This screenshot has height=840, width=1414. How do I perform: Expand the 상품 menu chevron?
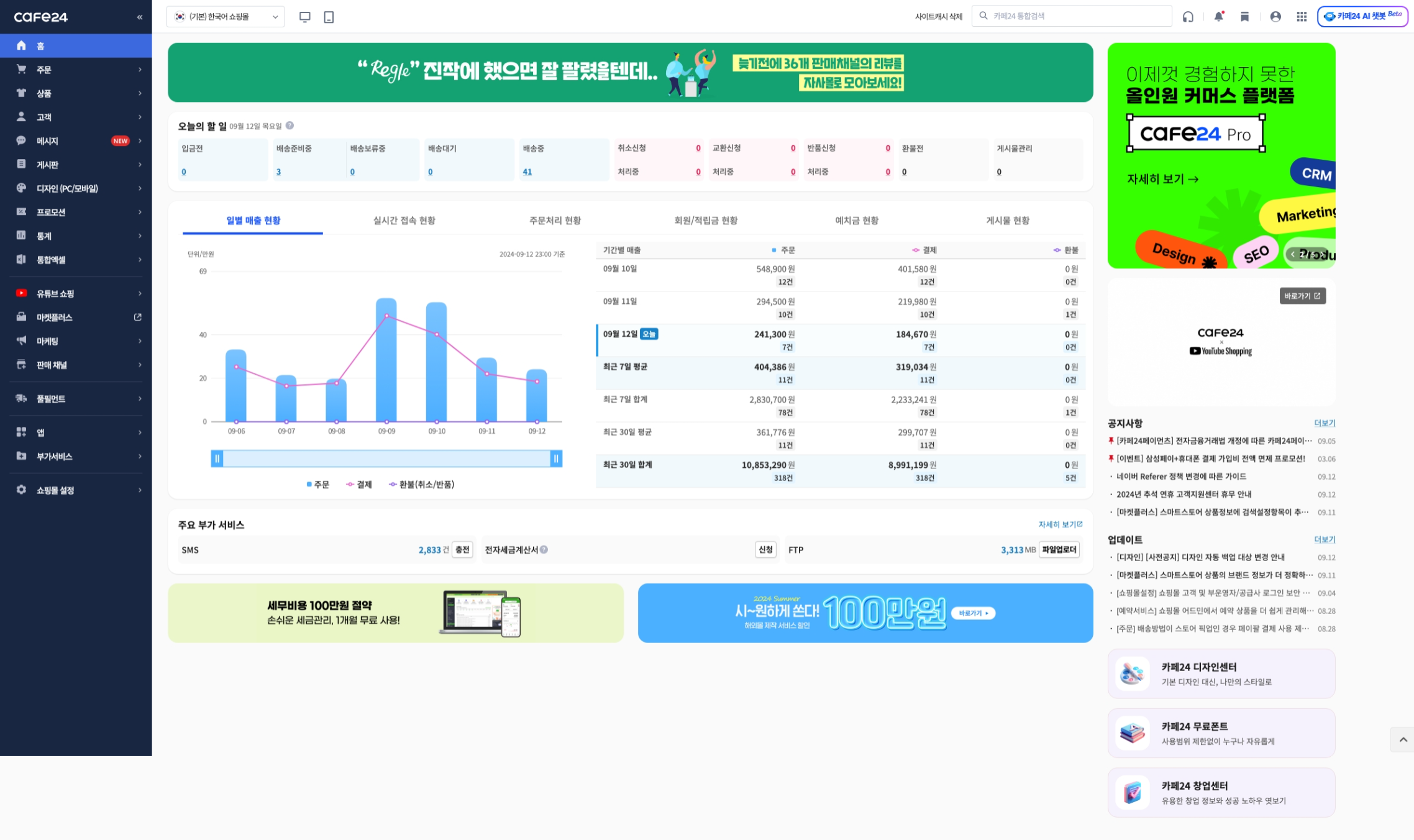coord(140,93)
